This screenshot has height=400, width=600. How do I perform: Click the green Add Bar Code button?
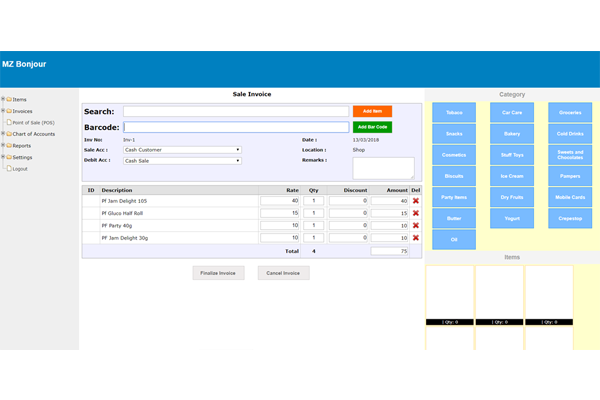pyautogui.click(x=372, y=127)
